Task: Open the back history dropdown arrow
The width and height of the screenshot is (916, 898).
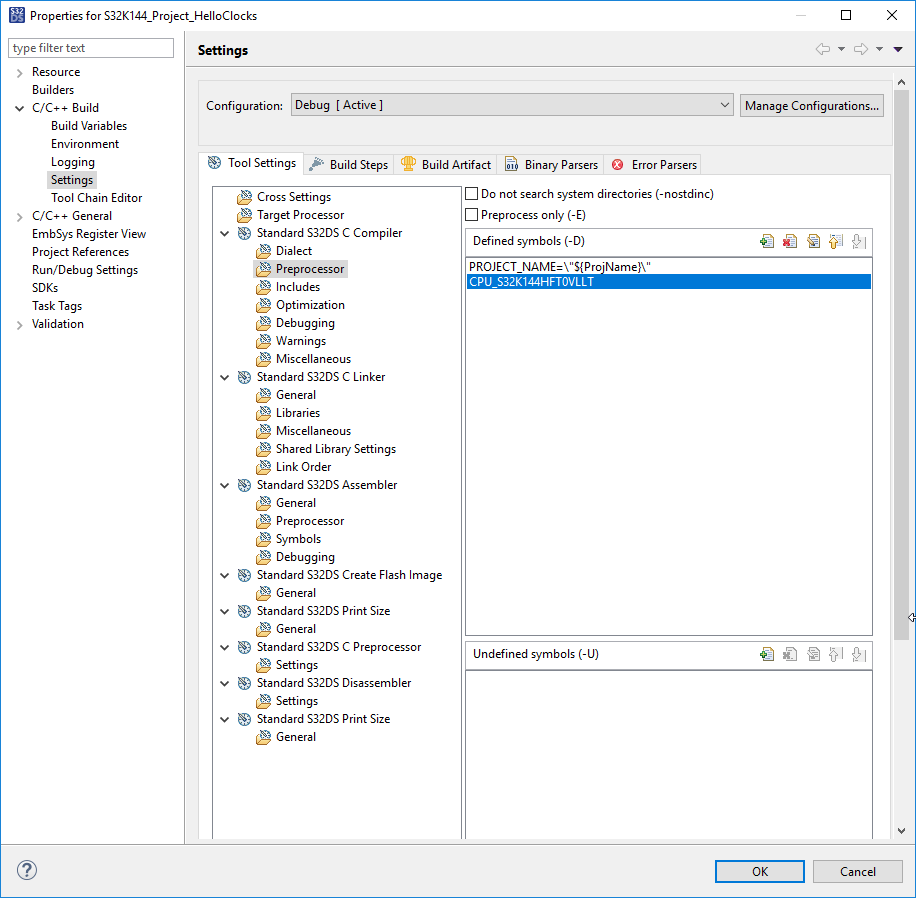Action: [x=842, y=50]
